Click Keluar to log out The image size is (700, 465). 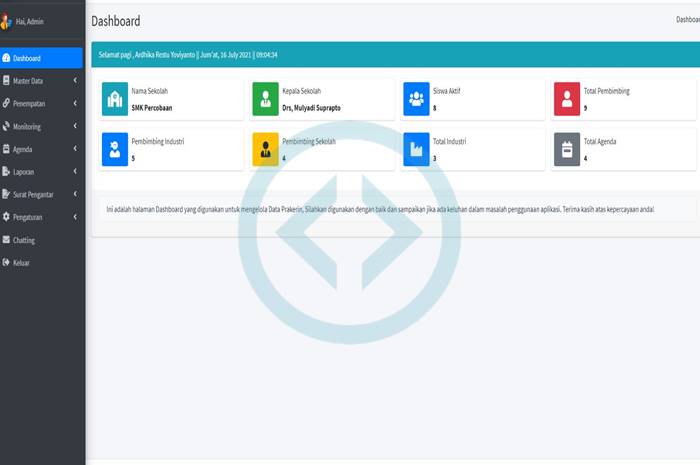pos(21,263)
